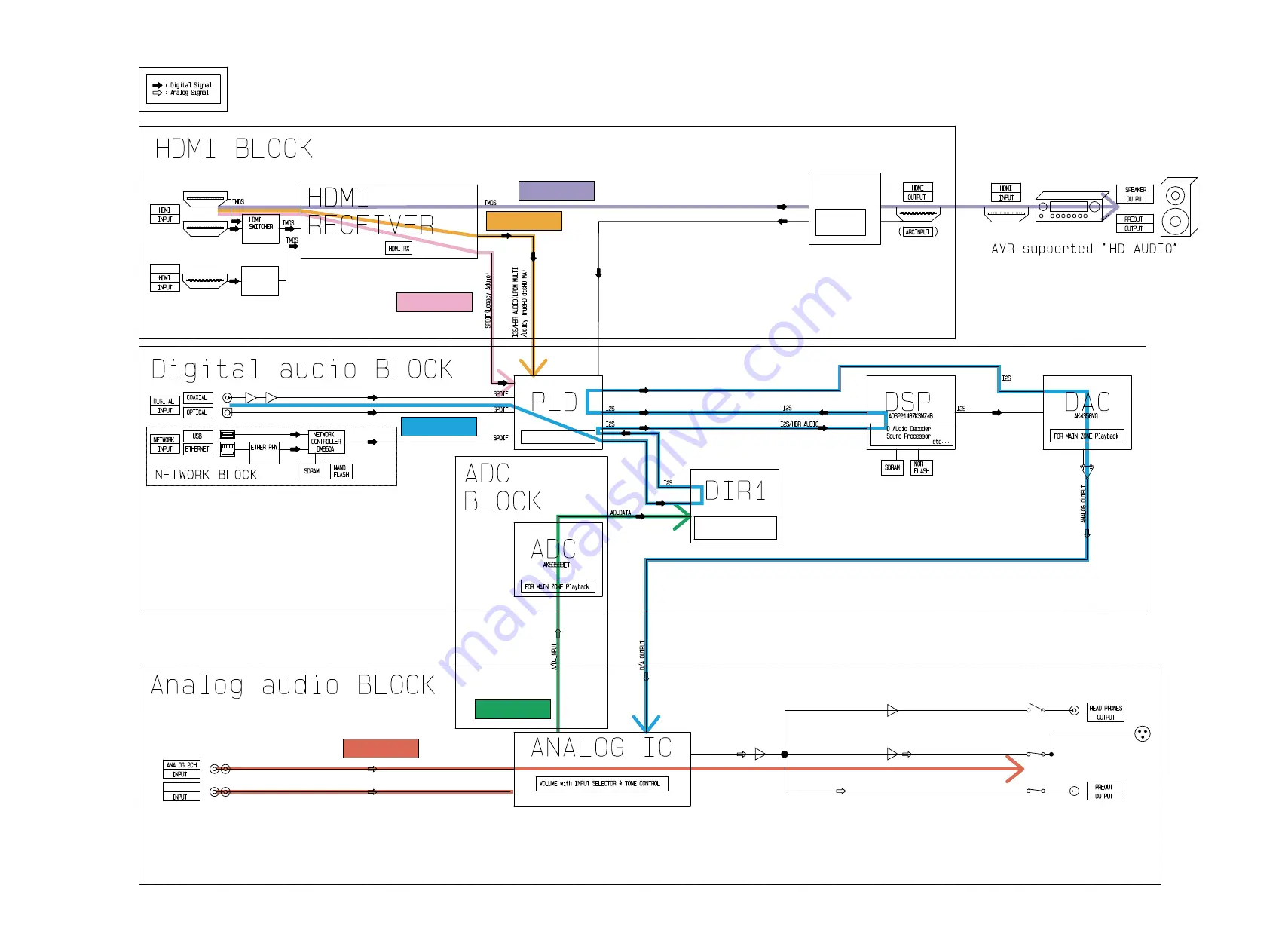
Task: Click the loudspeaker cabinet icon
Action: pos(1179,207)
